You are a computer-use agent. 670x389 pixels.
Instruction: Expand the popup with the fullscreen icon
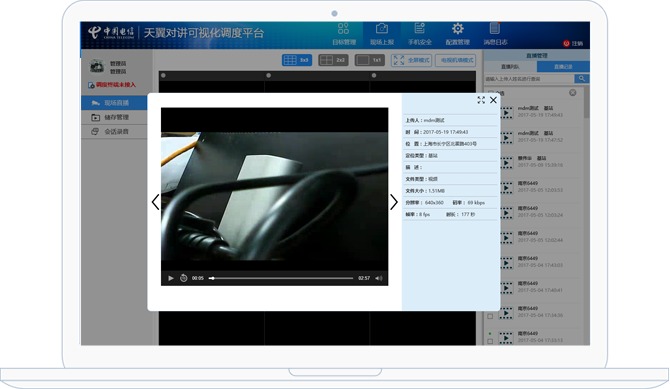tap(481, 100)
